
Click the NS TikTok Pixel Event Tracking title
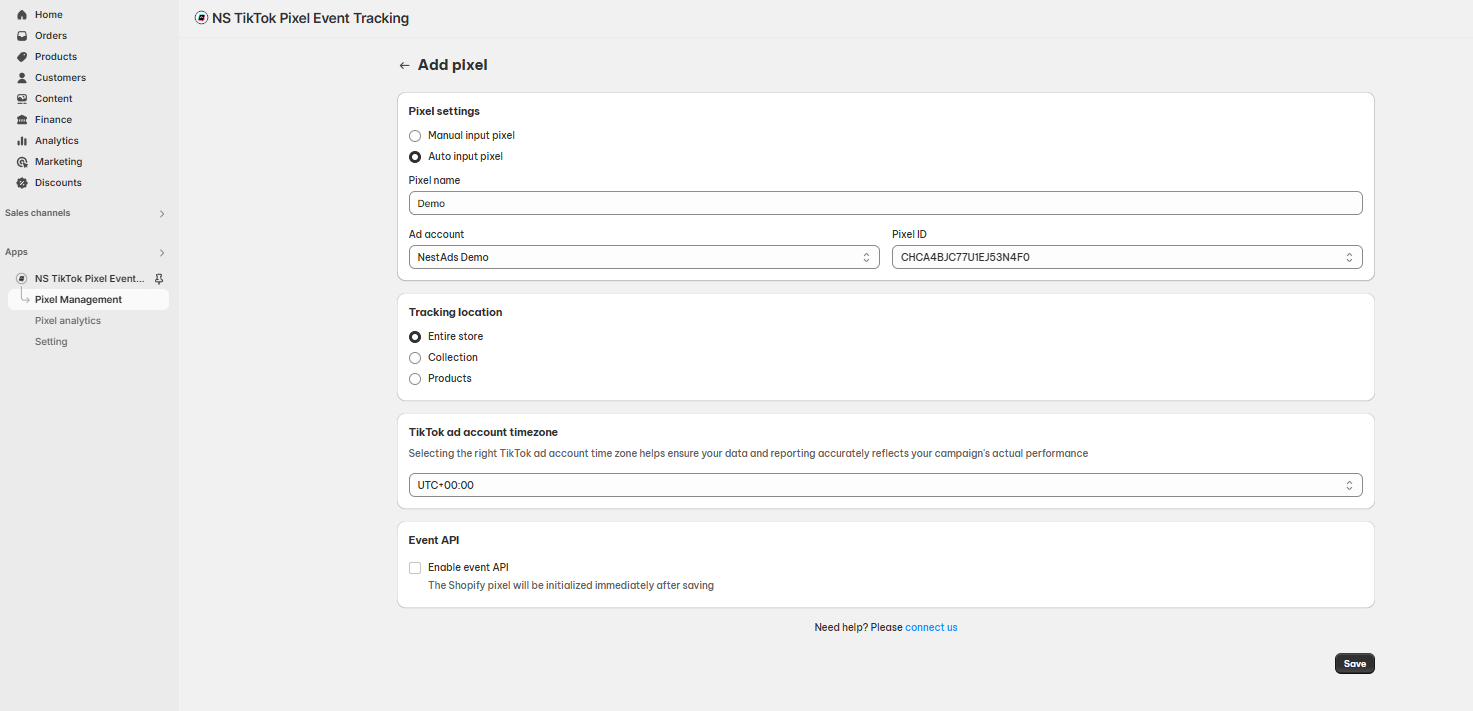pyautogui.click(x=310, y=18)
